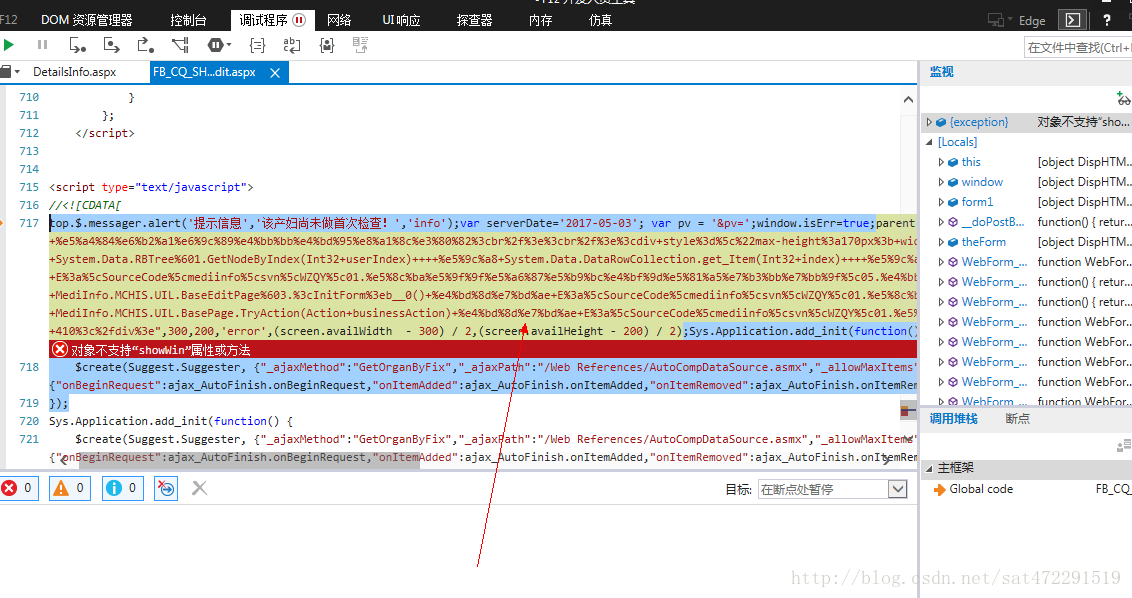Click line number 720 in gutter

click(x=29, y=421)
